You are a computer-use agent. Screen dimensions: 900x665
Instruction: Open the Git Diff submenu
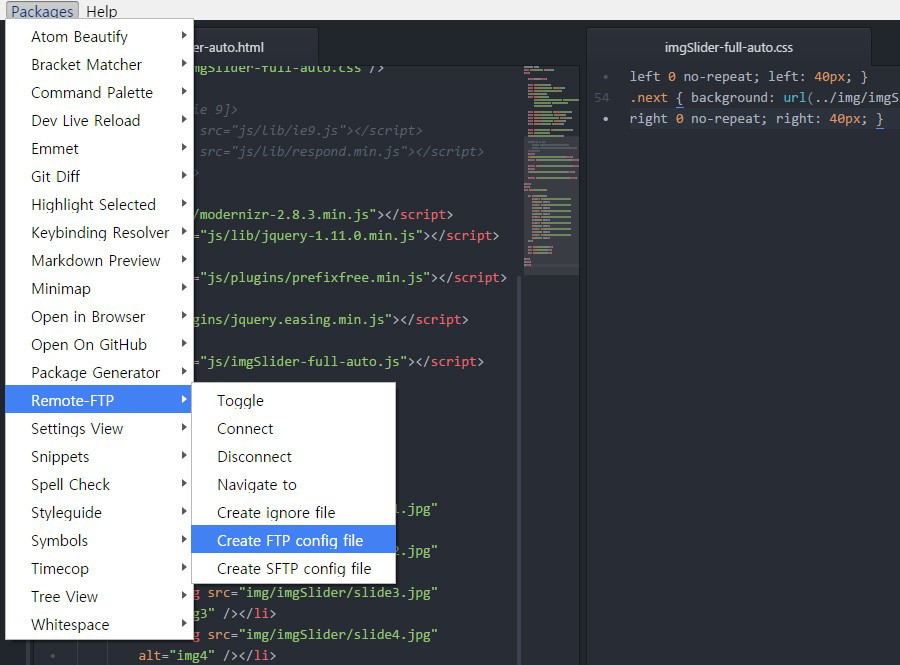[x=99, y=177]
